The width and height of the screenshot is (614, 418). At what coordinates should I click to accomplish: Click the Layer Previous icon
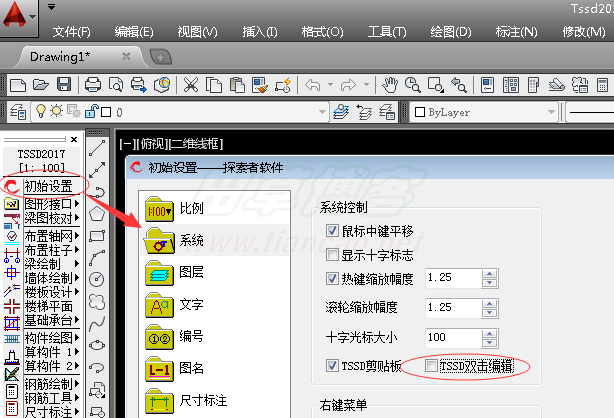[x=365, y=112]
